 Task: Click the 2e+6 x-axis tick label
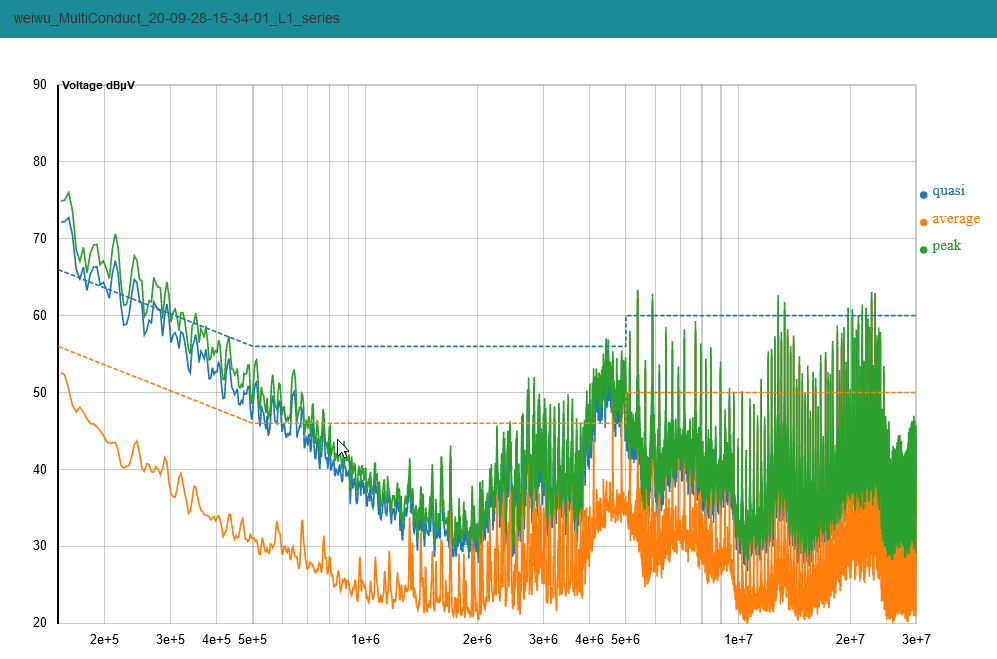click(x=477, y=639)
